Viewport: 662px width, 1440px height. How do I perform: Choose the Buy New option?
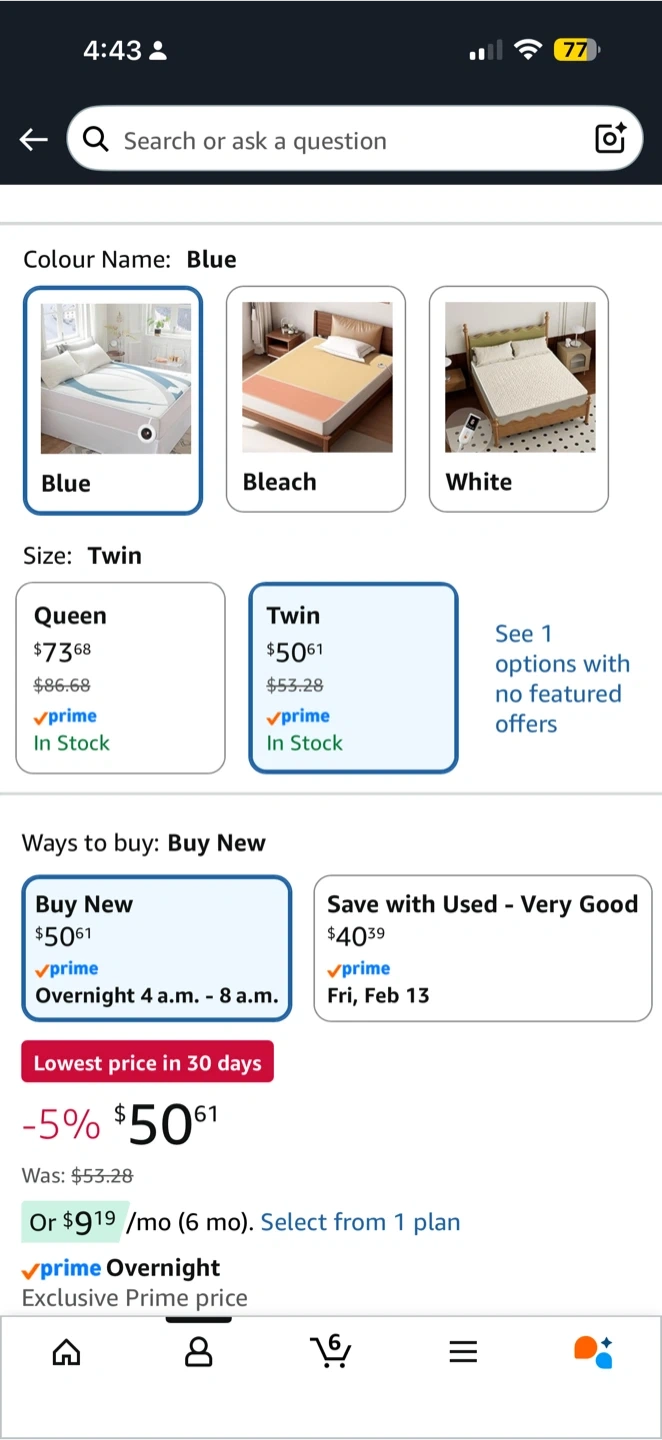[x=157, y=948]
